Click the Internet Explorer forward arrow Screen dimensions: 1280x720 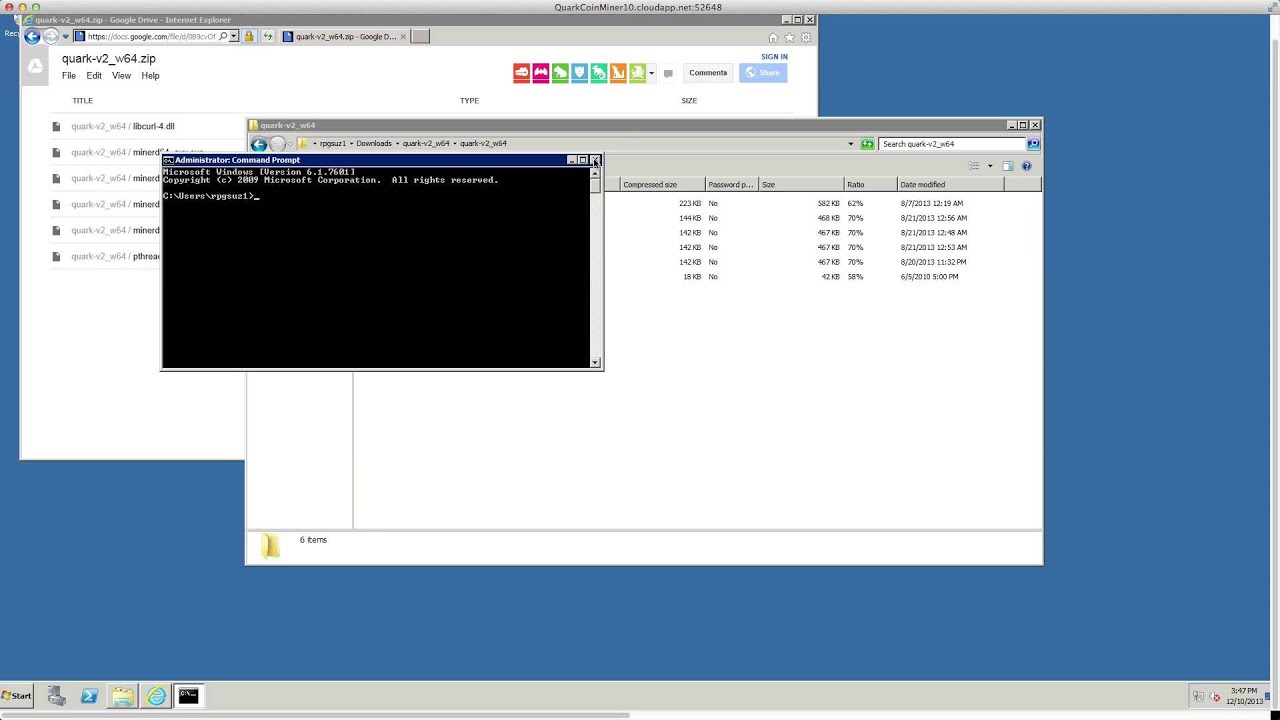(x=51, y=37)
